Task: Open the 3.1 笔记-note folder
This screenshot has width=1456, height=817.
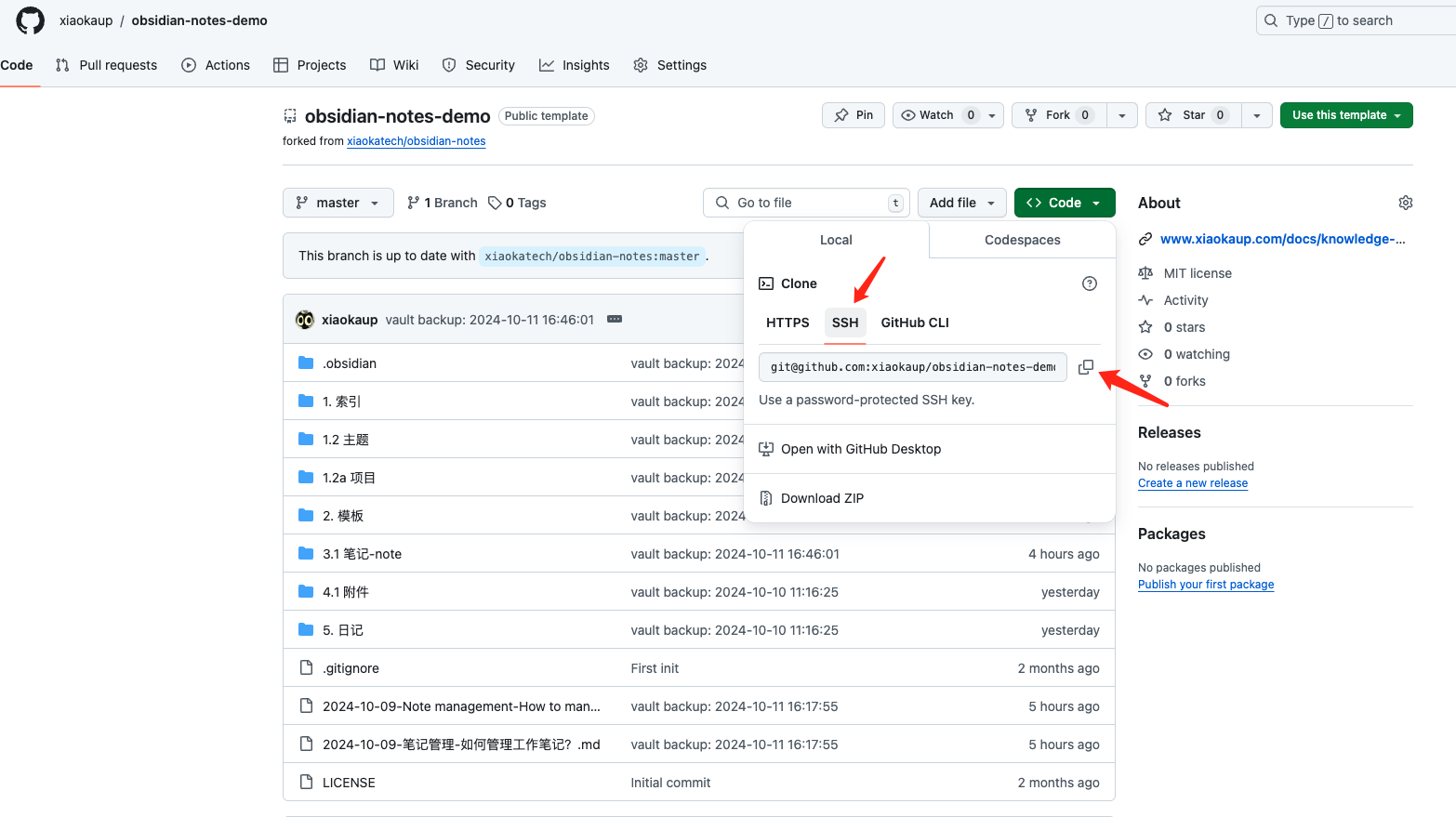Action: [x=362, y=554]
